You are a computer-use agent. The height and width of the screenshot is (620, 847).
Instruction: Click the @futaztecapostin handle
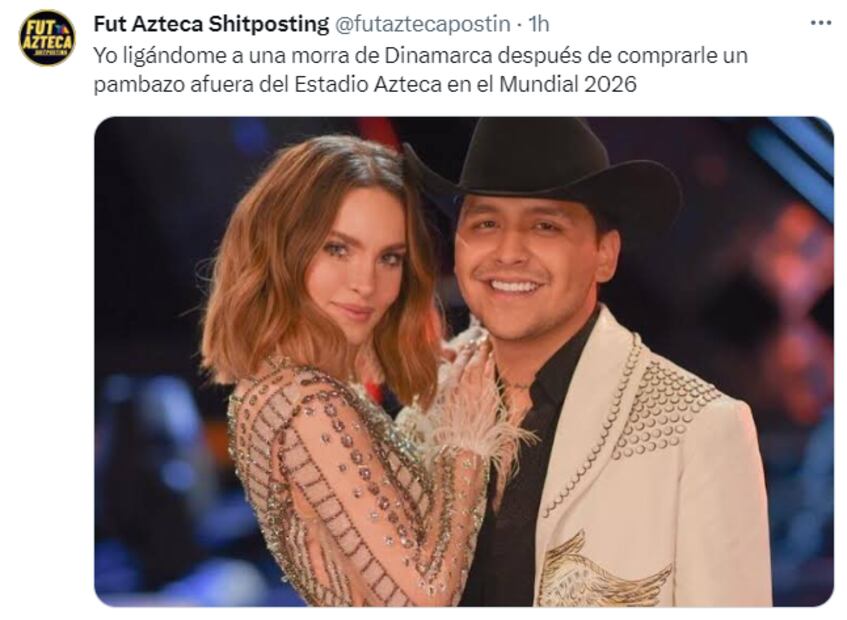point(423,24)
